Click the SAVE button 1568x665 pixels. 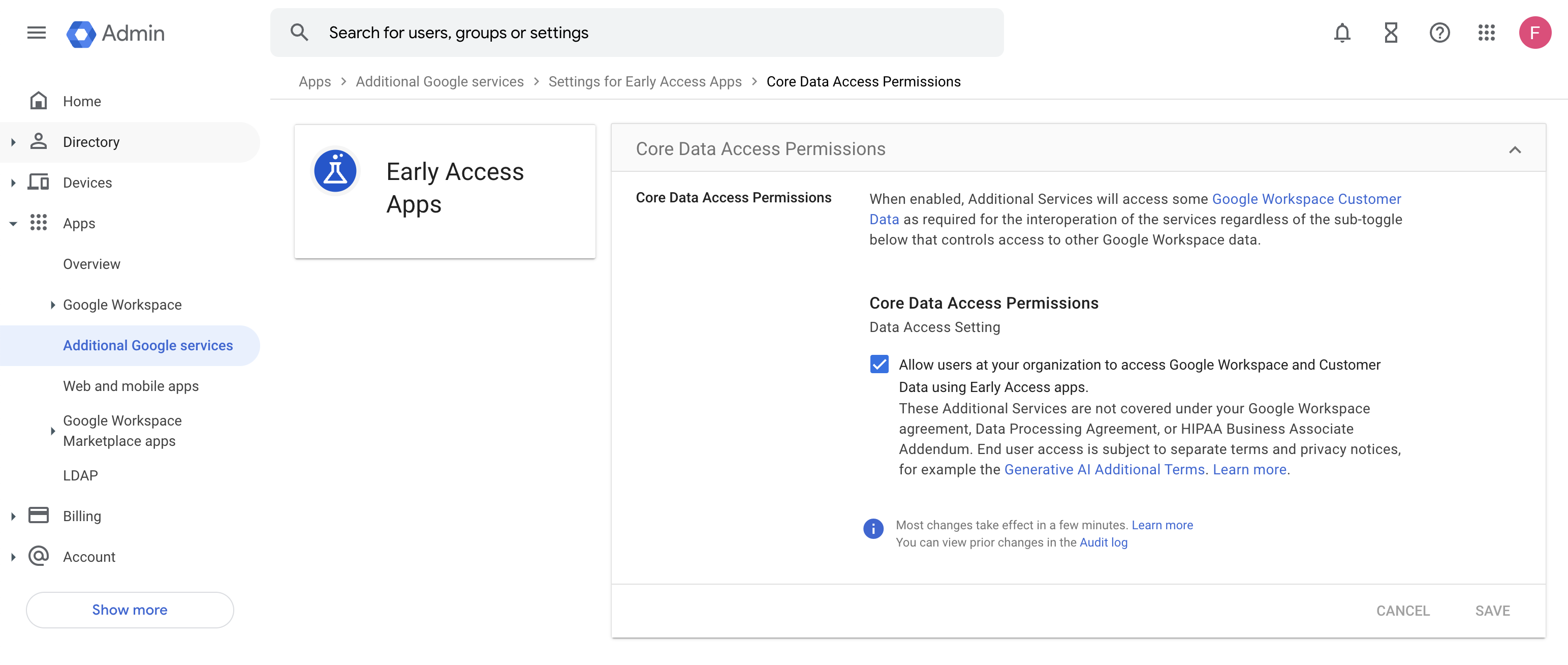point(1492,610)
